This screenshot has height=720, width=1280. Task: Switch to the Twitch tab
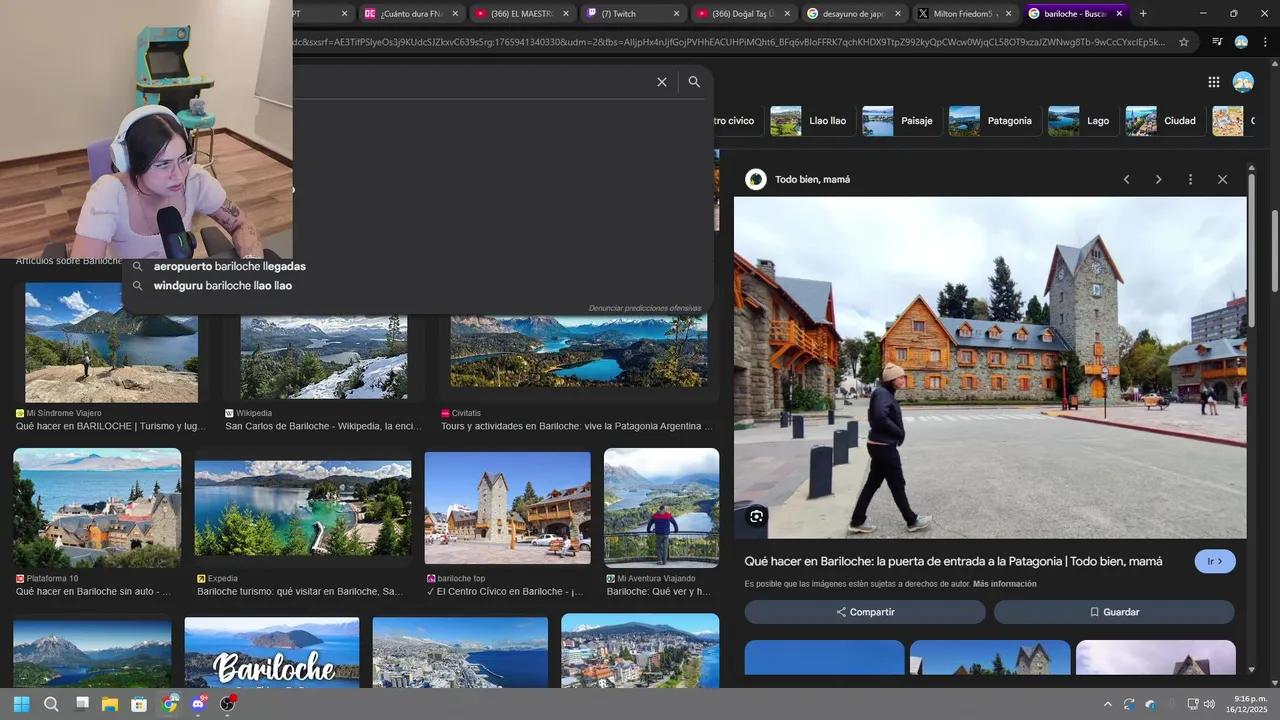click(634, 13)
